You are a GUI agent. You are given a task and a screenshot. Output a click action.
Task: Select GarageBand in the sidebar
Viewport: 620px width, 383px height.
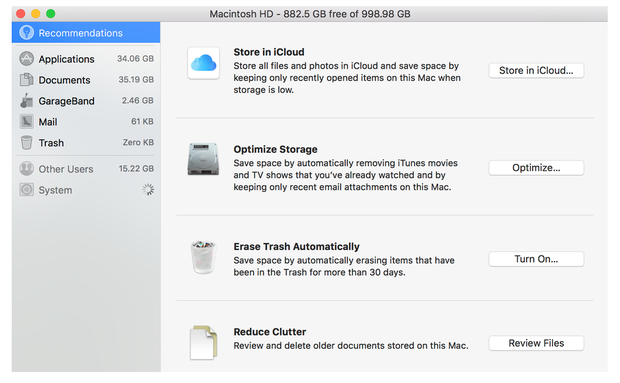pyautogui.click(x=86, y=100)
